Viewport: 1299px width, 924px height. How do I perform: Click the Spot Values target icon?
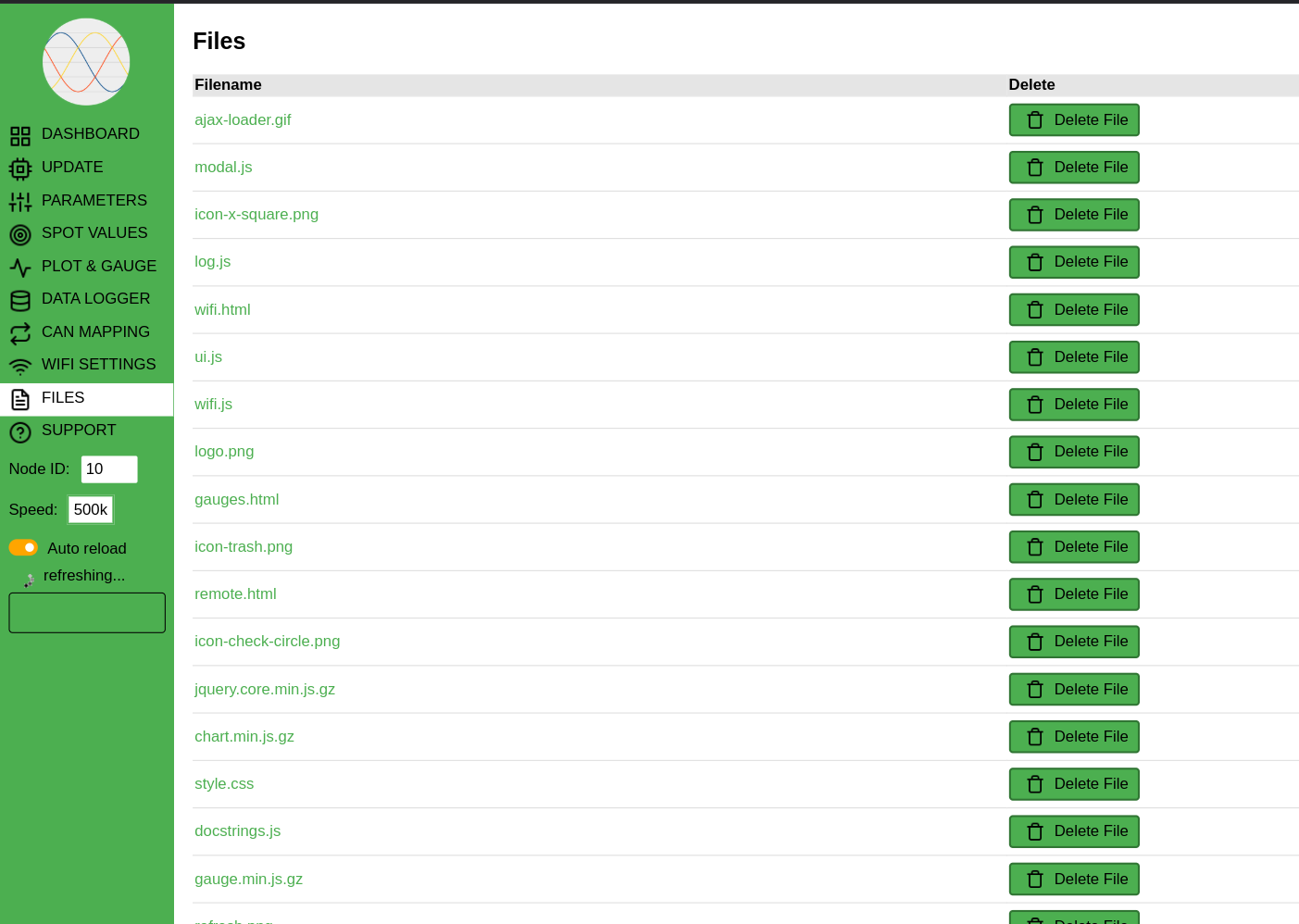point(20,235)
